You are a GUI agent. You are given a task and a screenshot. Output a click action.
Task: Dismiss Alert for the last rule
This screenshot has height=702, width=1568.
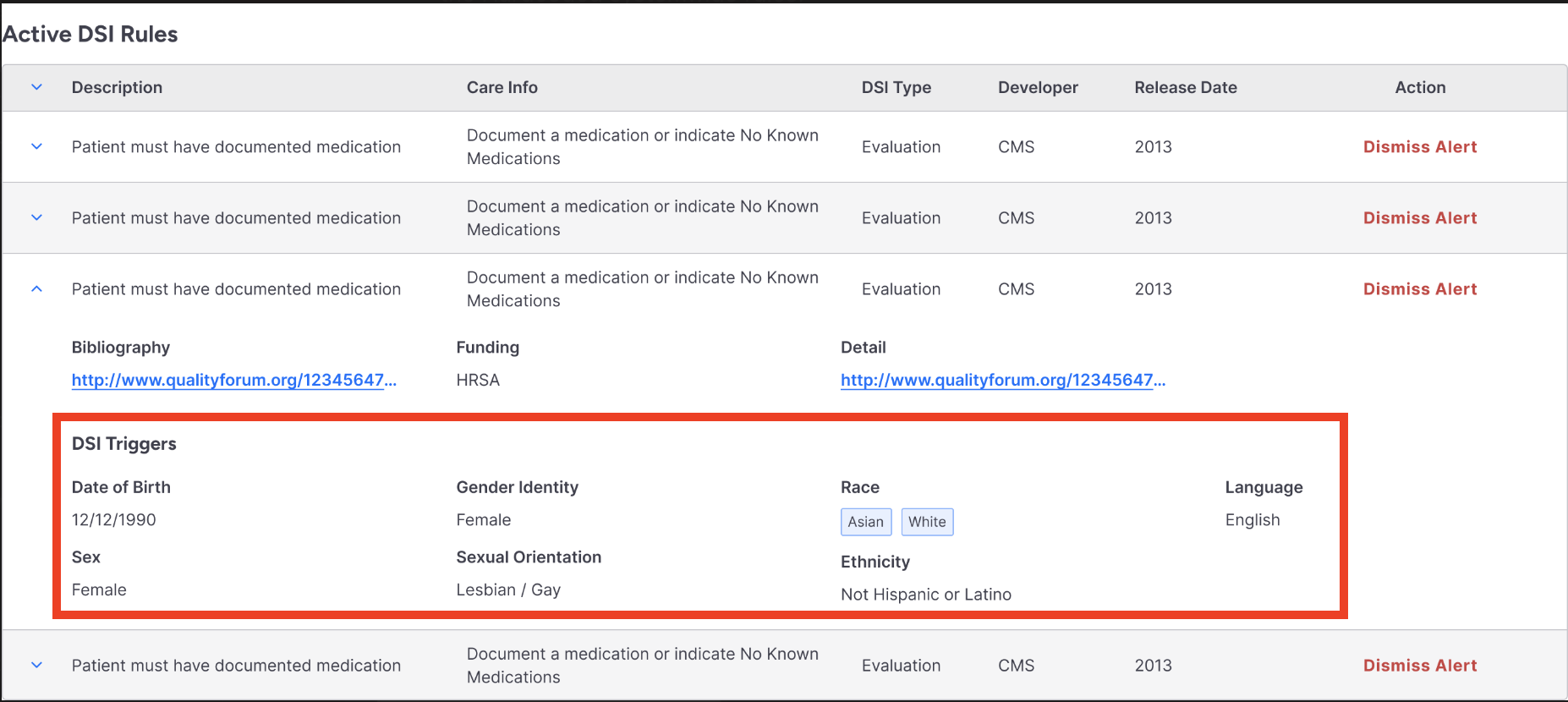pos(1419,665)
